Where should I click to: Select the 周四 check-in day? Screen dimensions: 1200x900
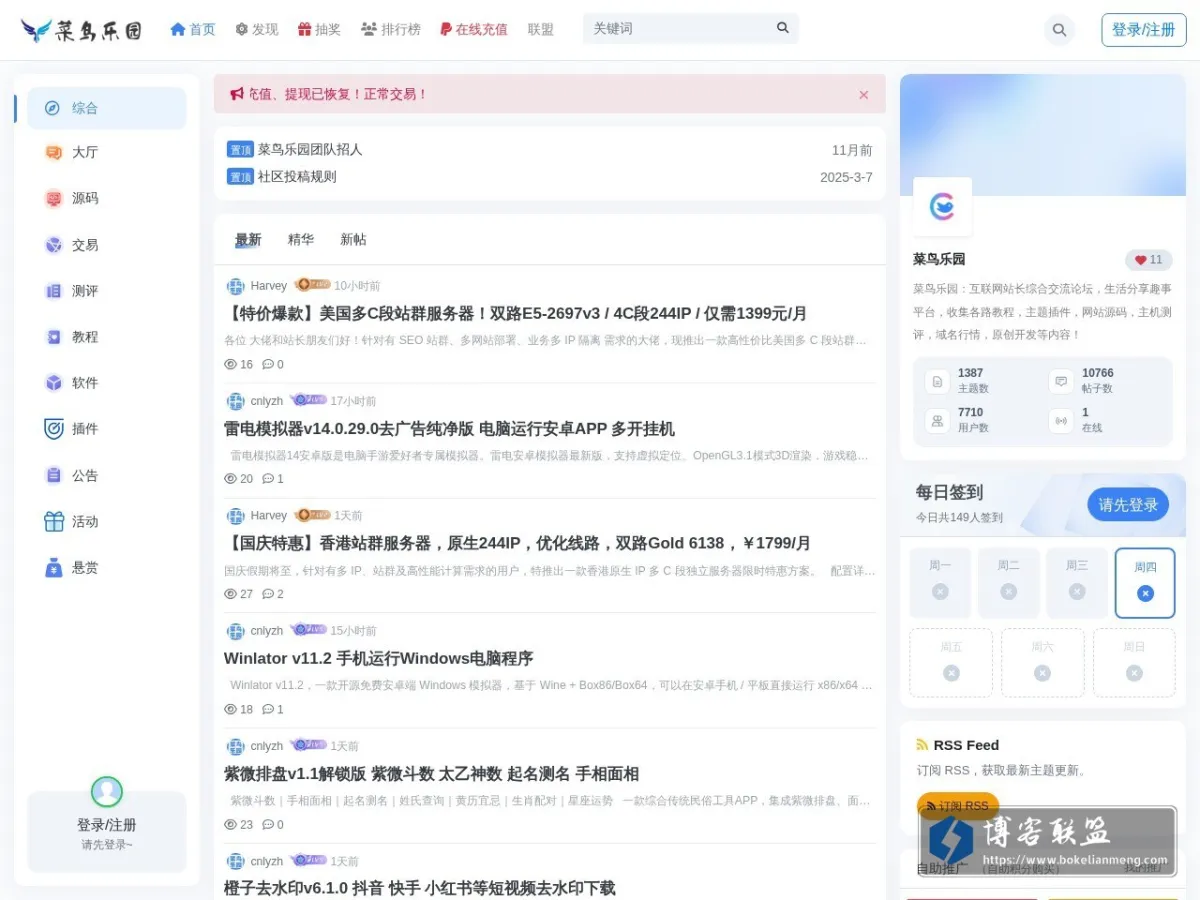point(1145,583)
